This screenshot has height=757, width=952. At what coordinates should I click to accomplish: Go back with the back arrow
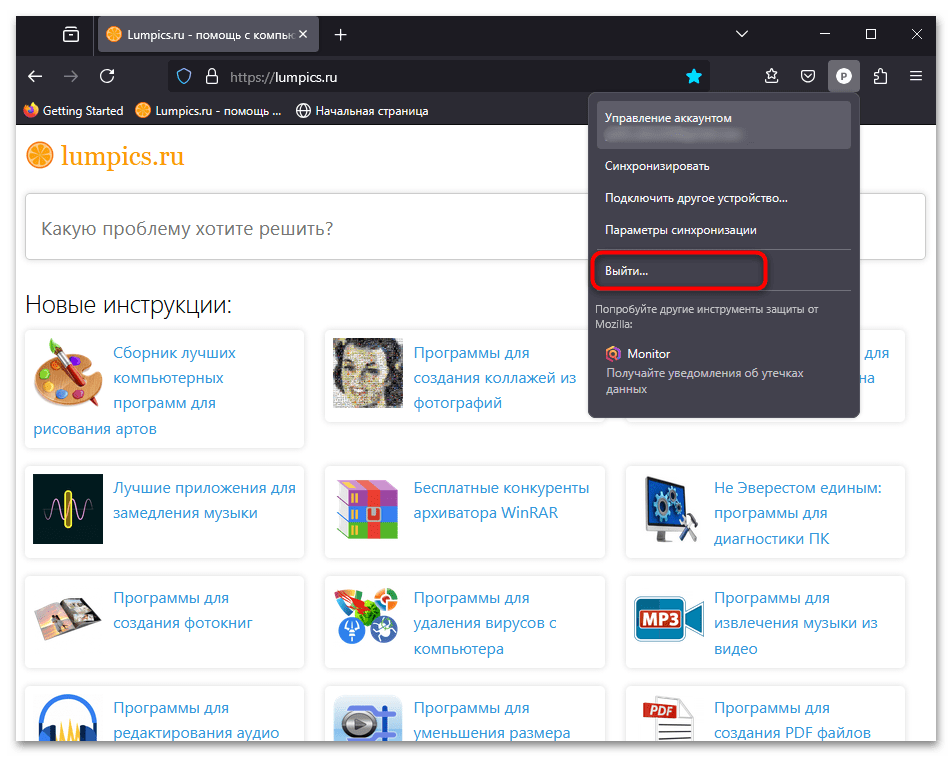tap(35, 76)
